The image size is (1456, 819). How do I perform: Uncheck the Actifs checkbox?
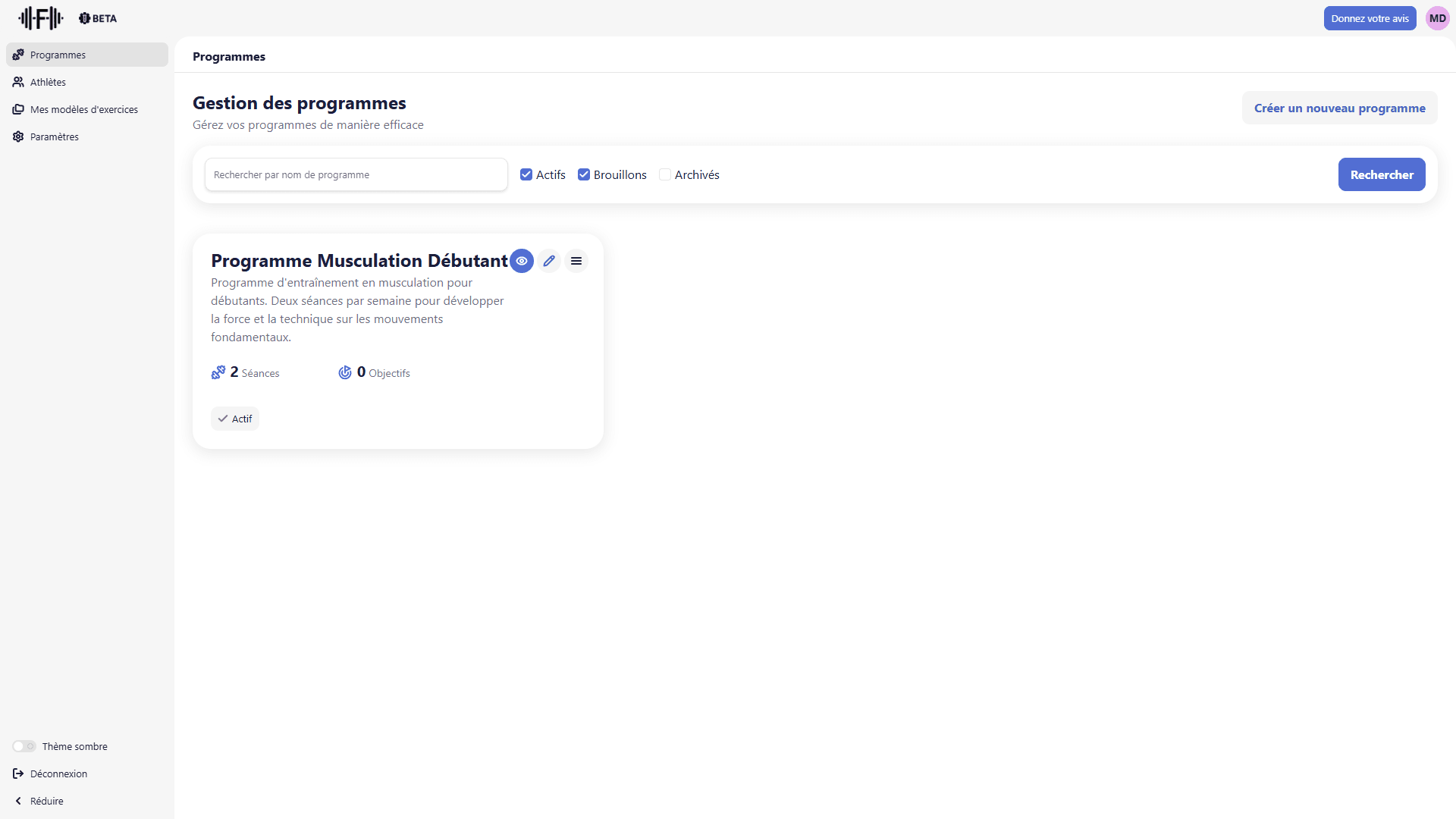526,174
